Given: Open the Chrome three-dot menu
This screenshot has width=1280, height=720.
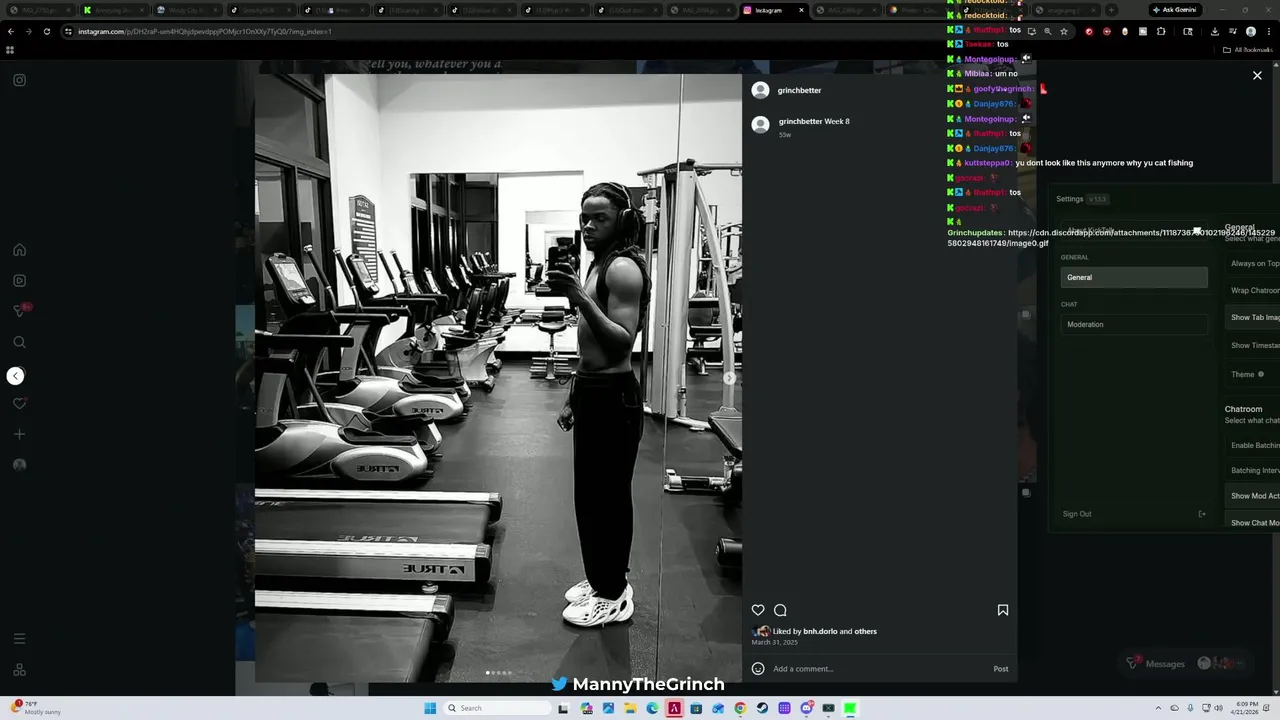Looking at the screenshot, I should click(x=1268, y=31).
